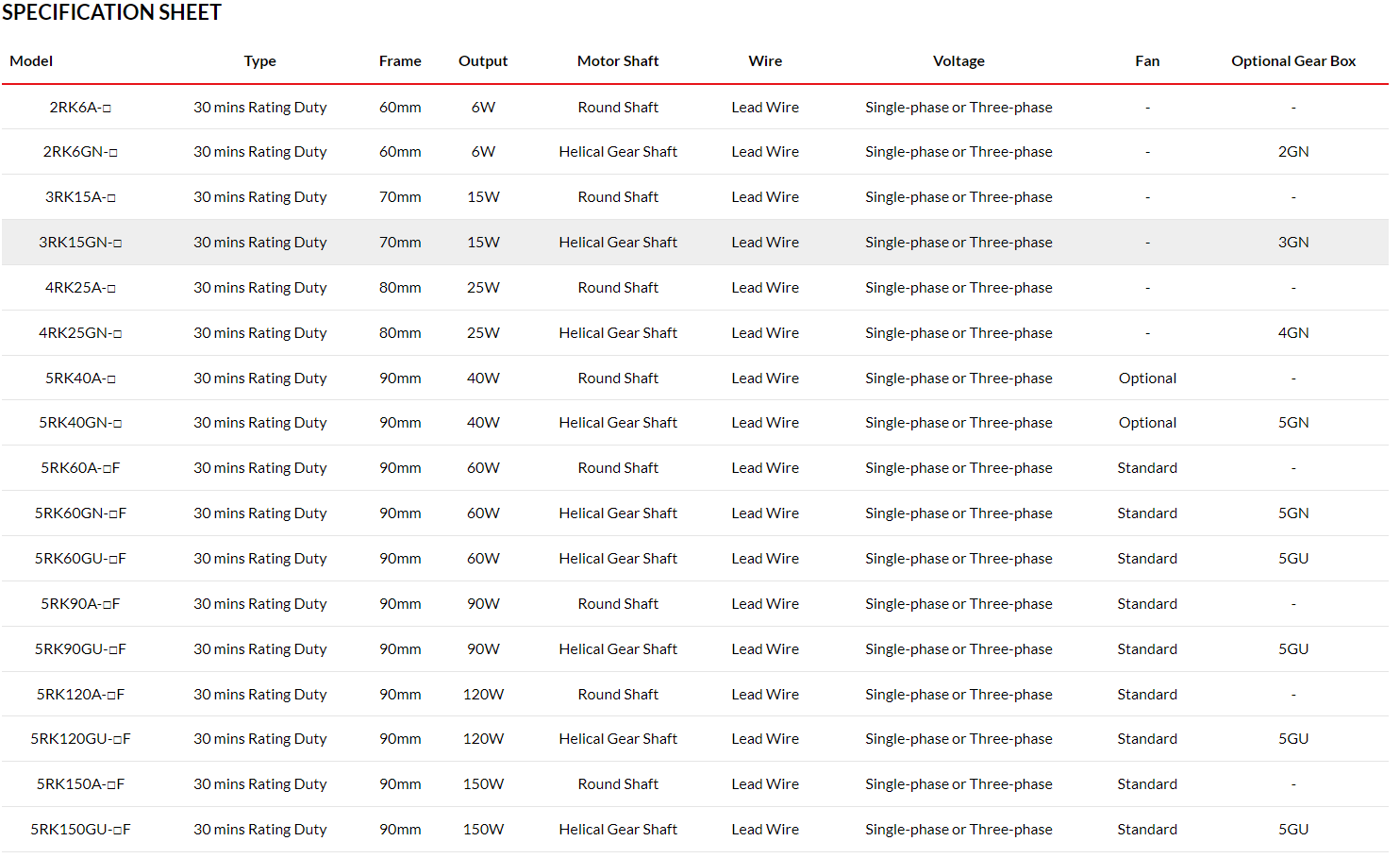Screen dimensions: 1400x858
Task: Click the 4GN gear box value
Action: click(x=1293, y=333)
